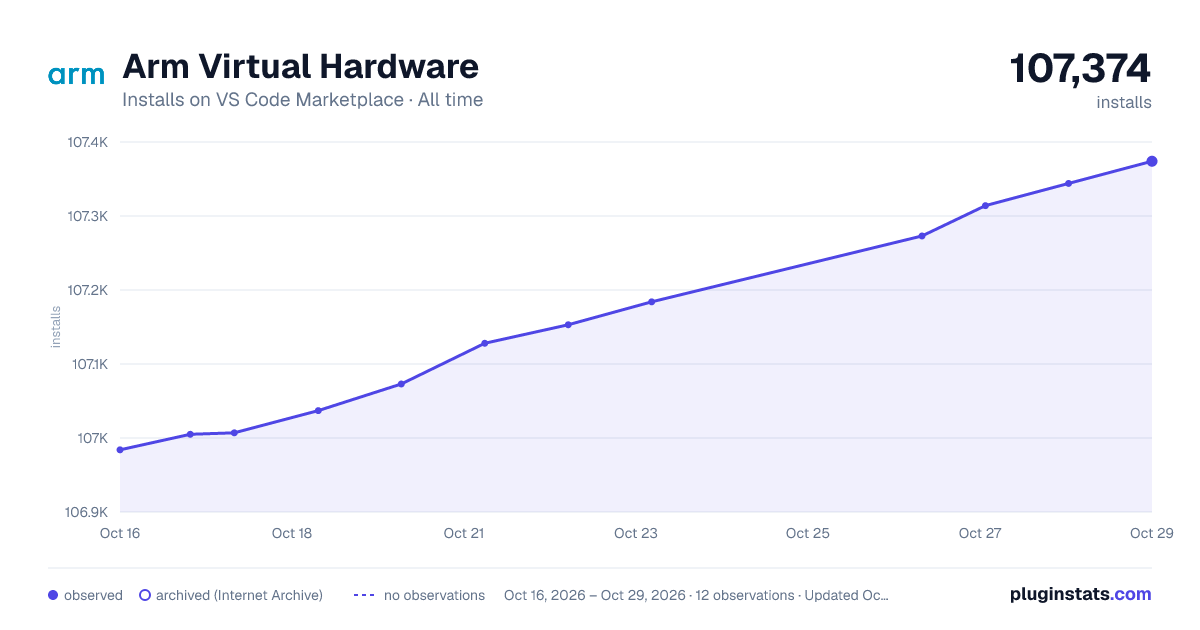The height and width of the screenshot is (630, 1200).
Task: Click the 107,374 installs total
Action: pyautogui.click(x=1080, y=69)
